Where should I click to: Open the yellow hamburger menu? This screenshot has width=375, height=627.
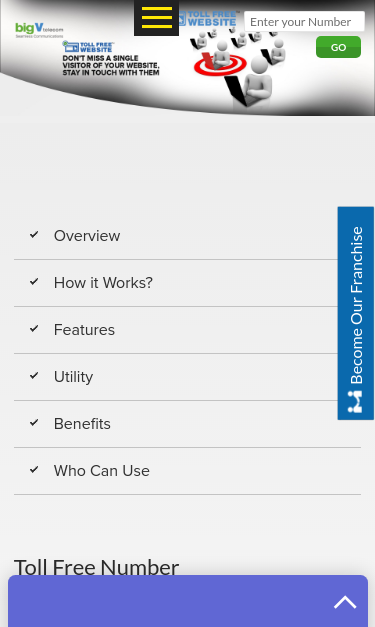tap(156, 18)
